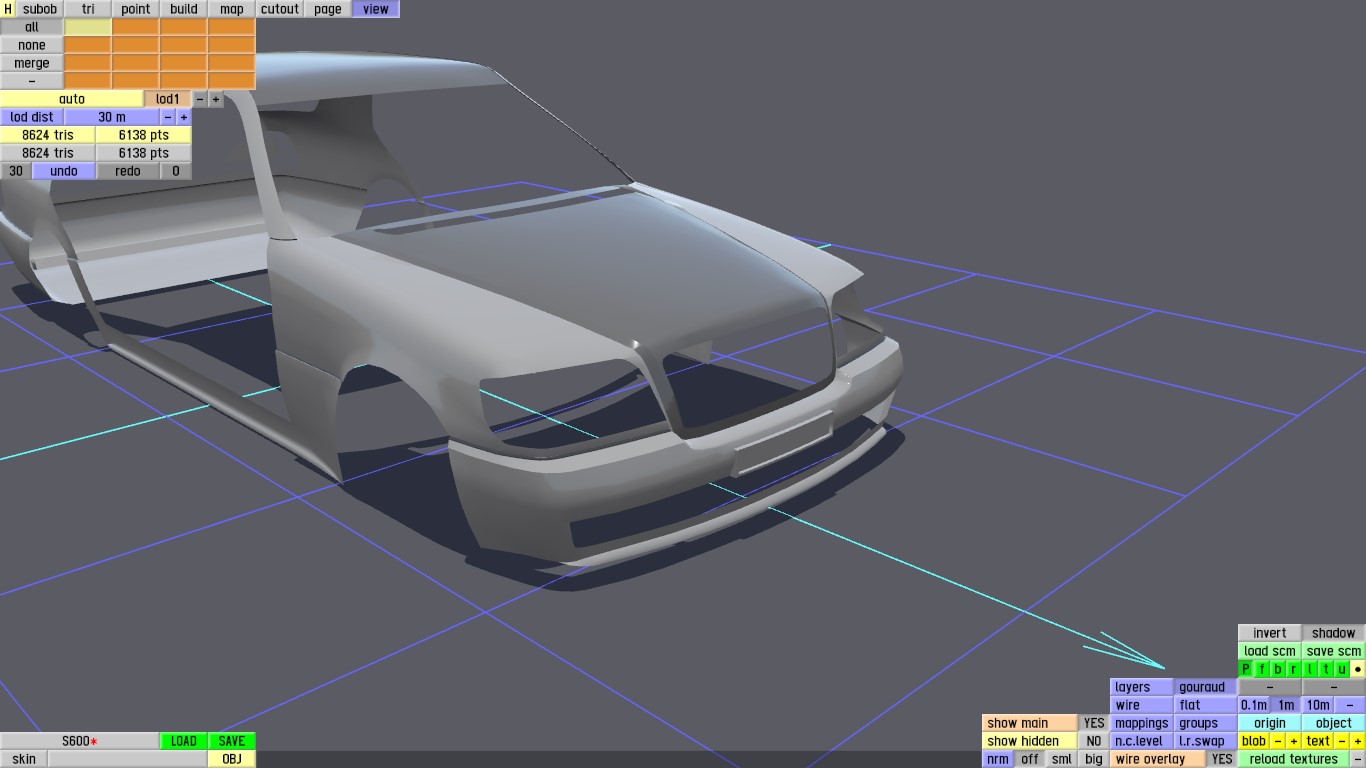The height and width of the screenshot is (768, 1366).
Task: Select the t top view button
Action: pos(1326,669)
